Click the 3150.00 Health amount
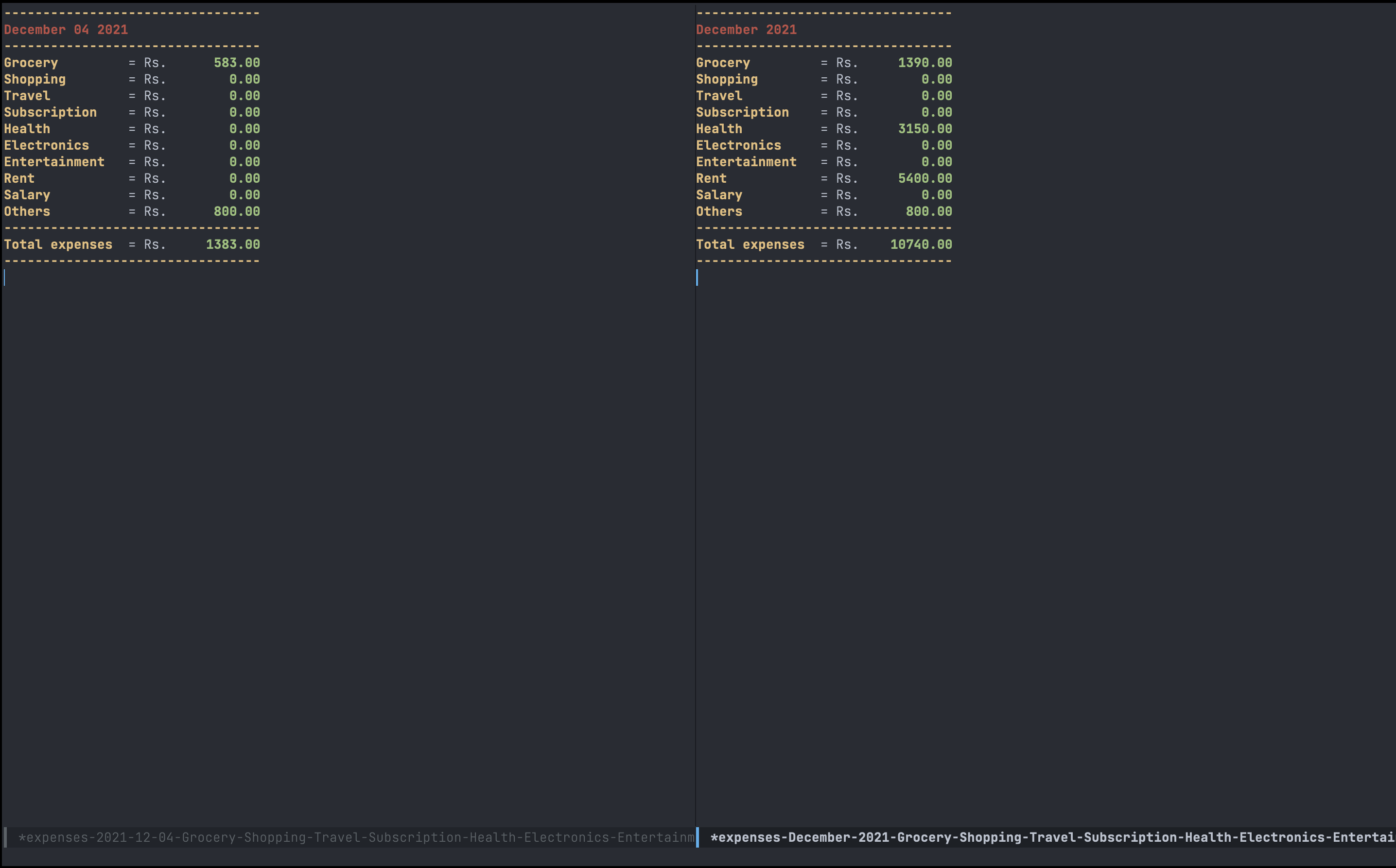1396x868 pixels. (925, 129)
